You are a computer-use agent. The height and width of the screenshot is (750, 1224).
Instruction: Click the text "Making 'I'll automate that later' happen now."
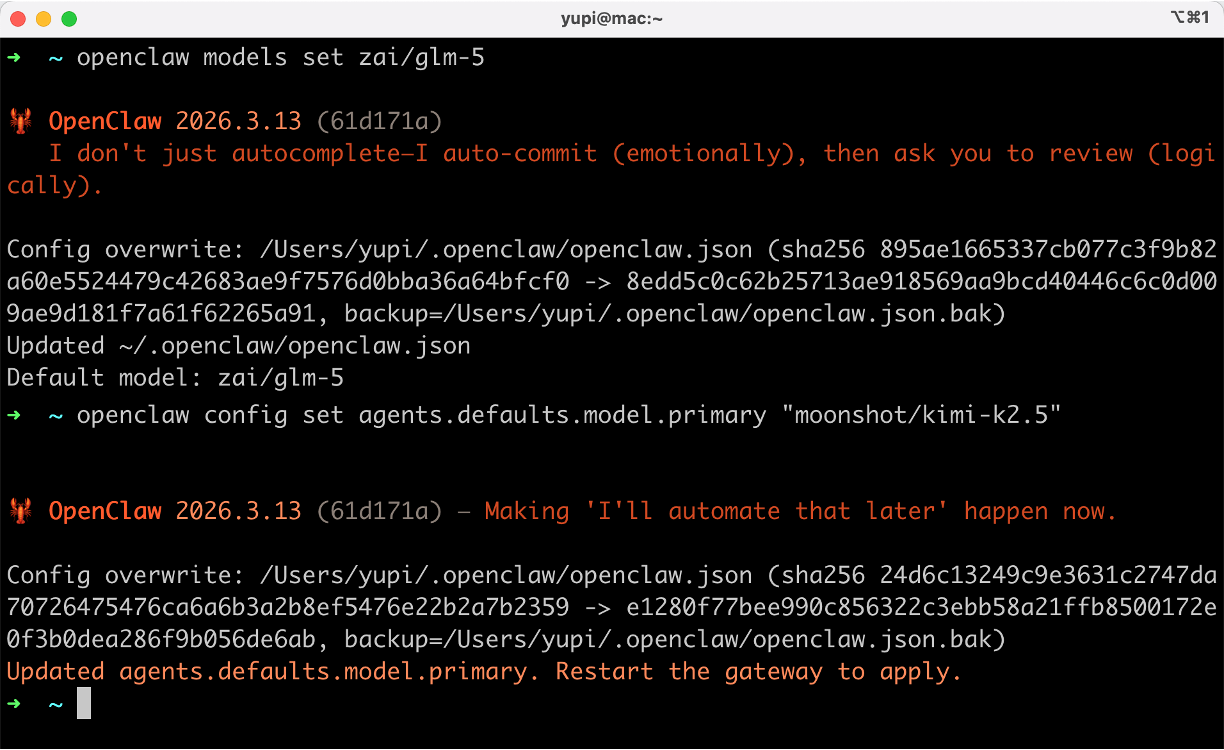pos(800,511)
